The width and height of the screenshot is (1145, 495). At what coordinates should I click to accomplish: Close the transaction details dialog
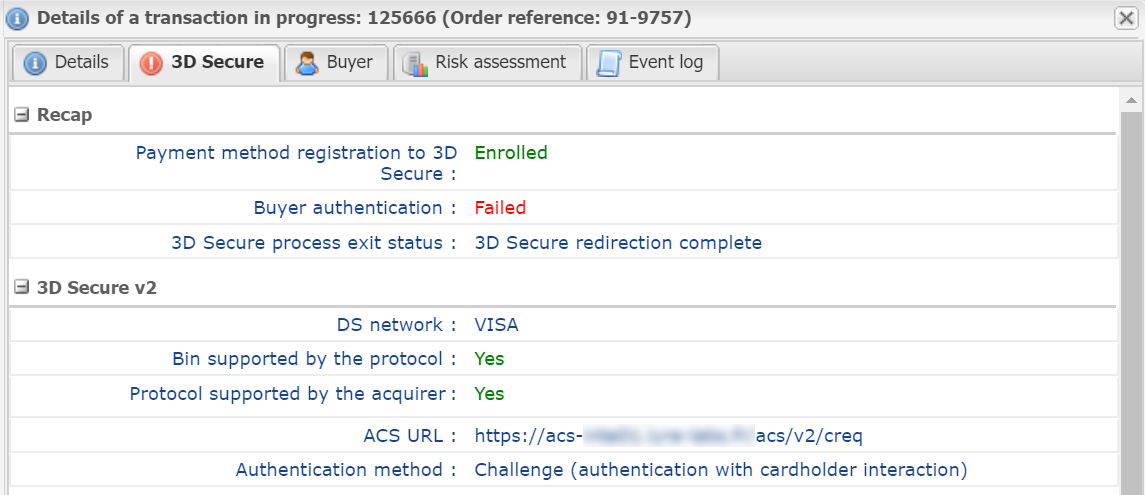coord(1124,18)
